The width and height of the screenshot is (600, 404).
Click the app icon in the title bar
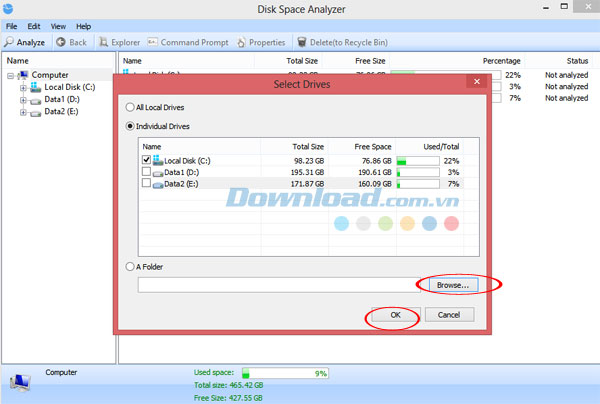(x=9, y=9)
